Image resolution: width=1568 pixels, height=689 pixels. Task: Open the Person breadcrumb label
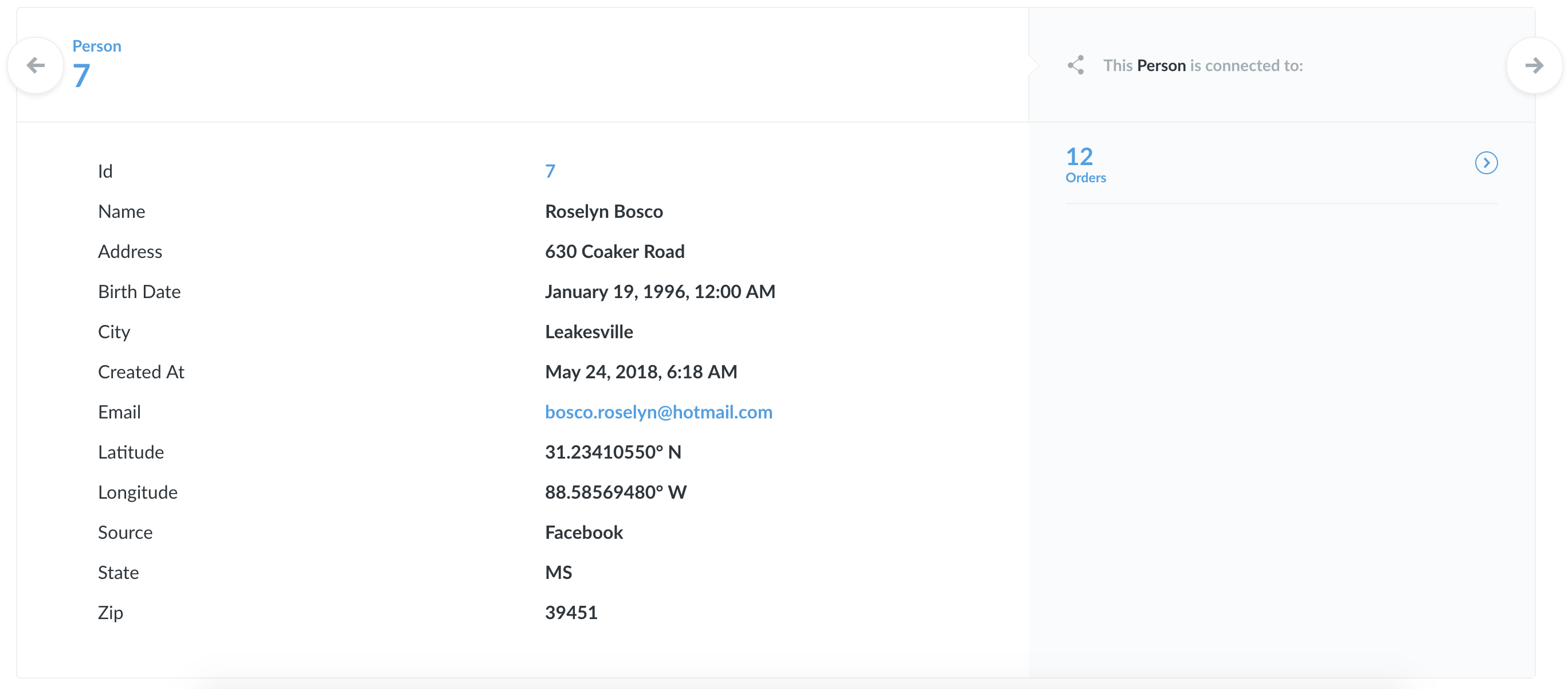pyautogui.click(x=97, y=46)
